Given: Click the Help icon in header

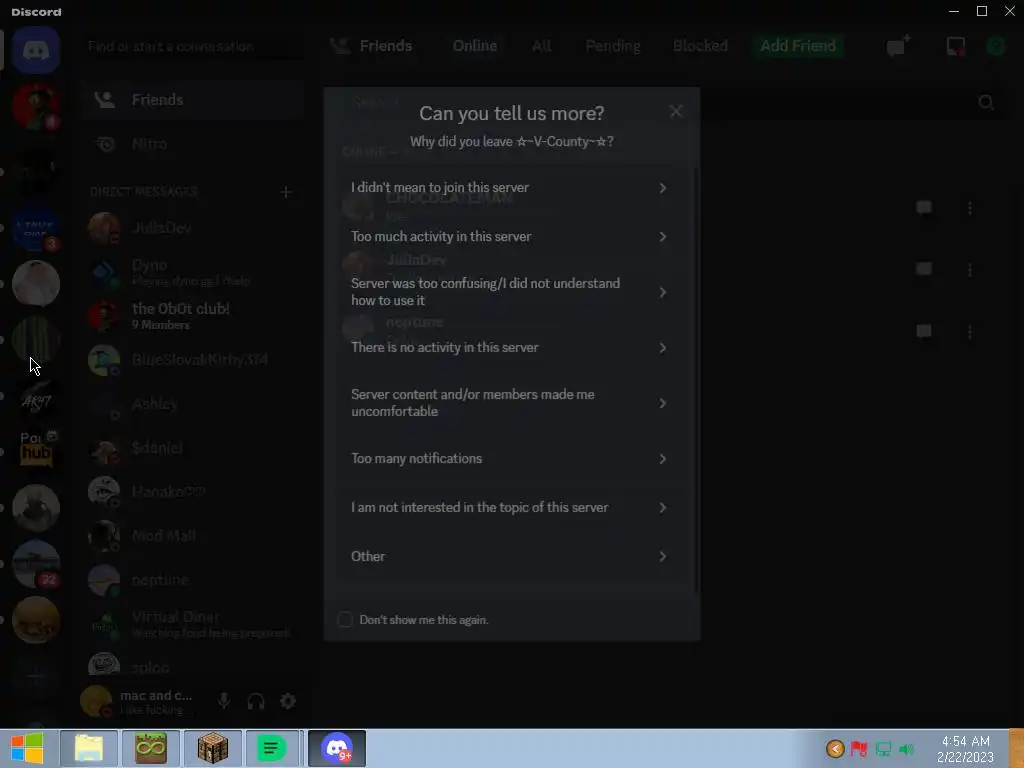Looking at the screenshot, I should tap(996, 46).
